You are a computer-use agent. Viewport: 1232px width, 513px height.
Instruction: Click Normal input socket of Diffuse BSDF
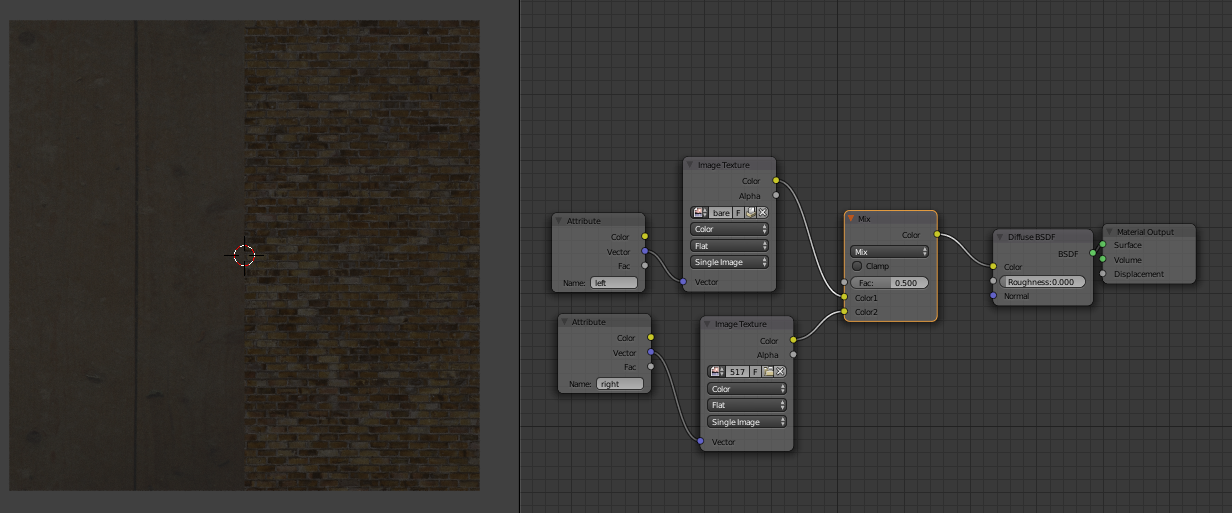(993, 296)
